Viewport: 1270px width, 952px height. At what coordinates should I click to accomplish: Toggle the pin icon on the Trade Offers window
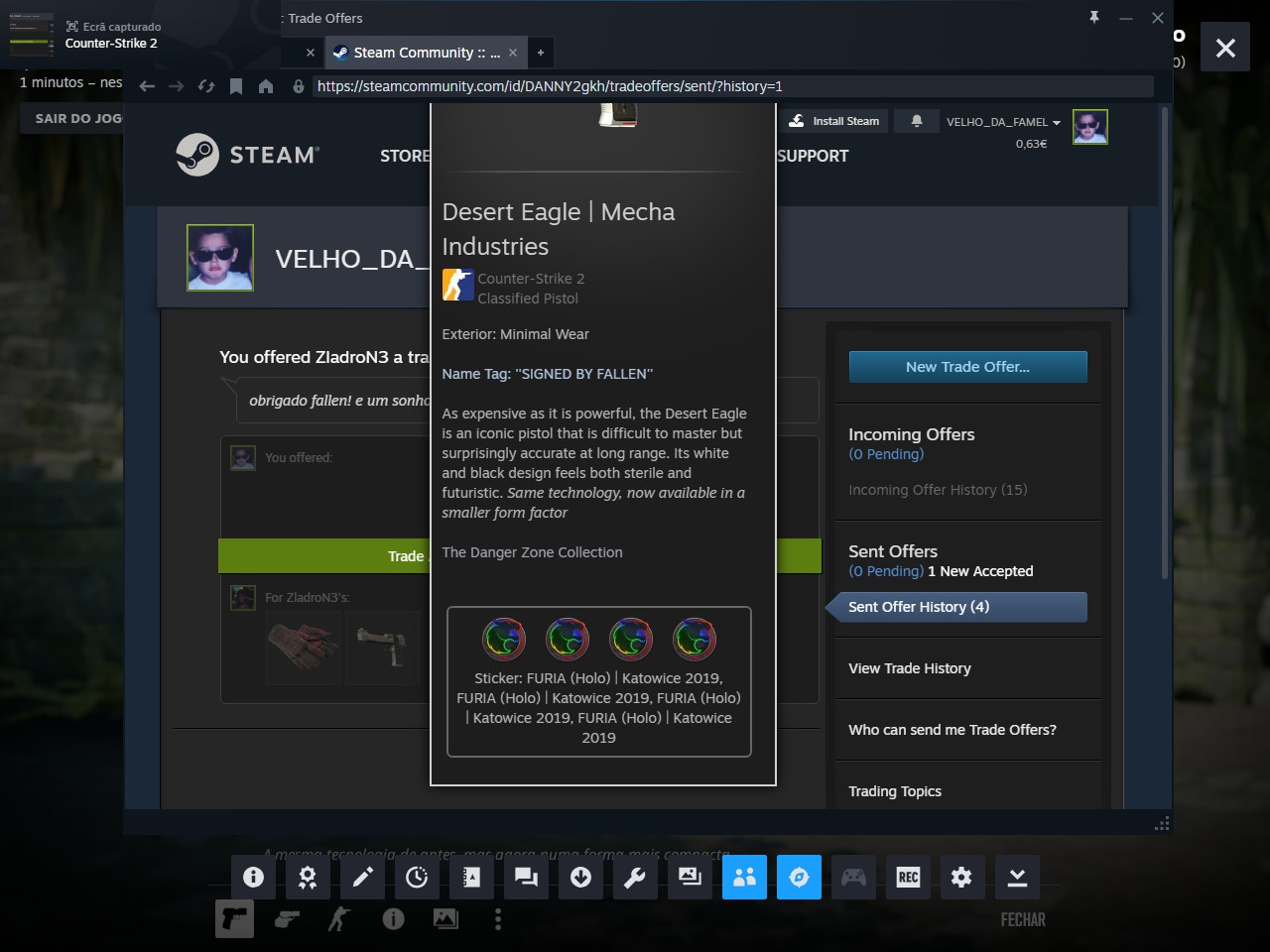(1094, 18)
